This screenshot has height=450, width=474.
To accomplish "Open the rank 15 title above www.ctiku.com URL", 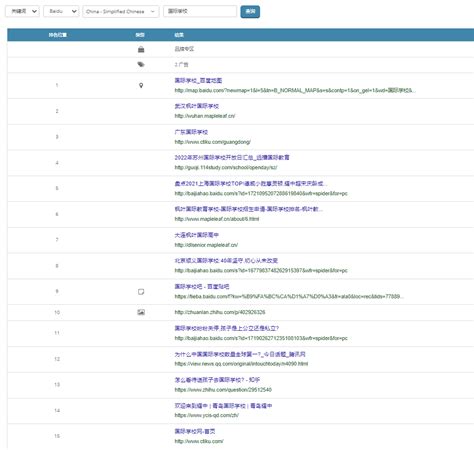I will click(195, 431).
